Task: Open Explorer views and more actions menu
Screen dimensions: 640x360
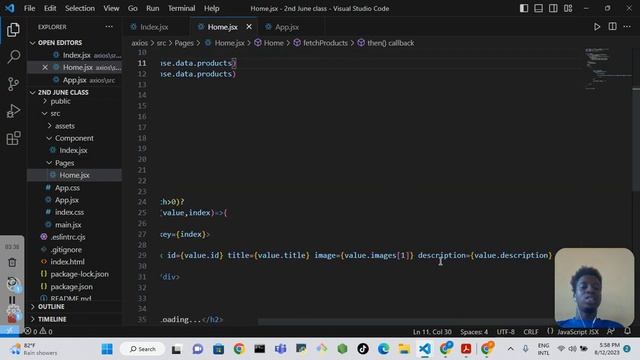Action: pyautogui.click(x=109, y=27)
